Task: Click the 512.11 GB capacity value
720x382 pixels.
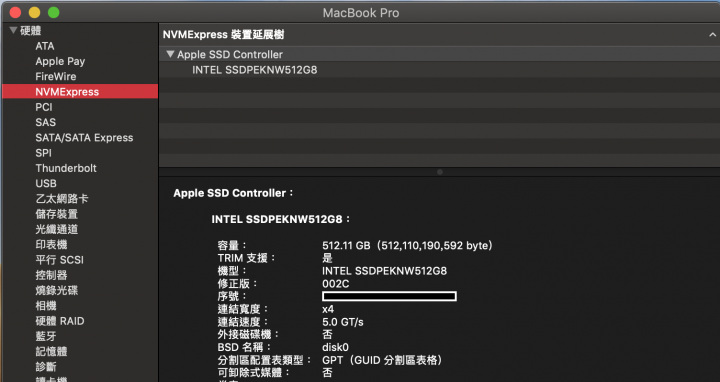Action: [x=407, y=245]
